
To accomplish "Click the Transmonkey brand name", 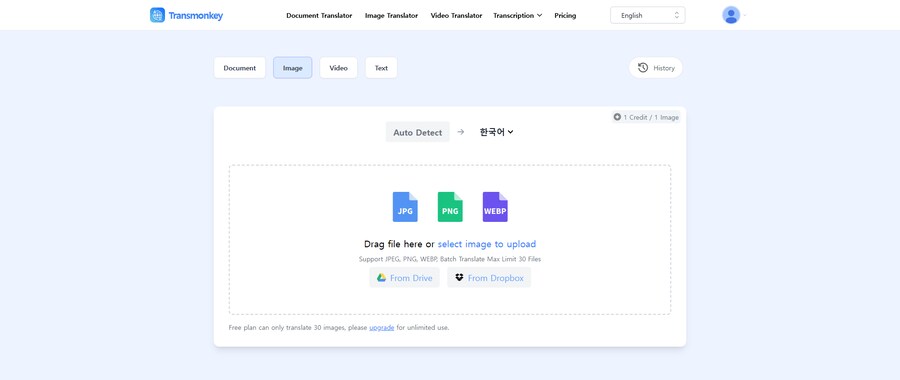I will coord(196,15).
